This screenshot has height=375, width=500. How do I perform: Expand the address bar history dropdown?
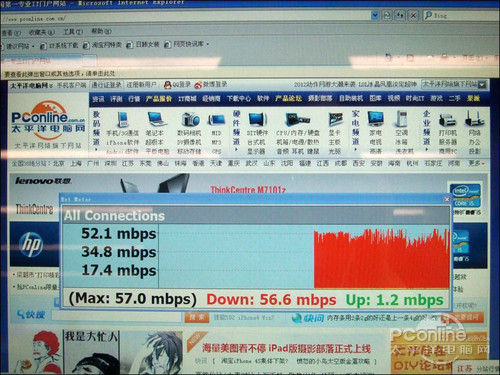pos(375,15)
